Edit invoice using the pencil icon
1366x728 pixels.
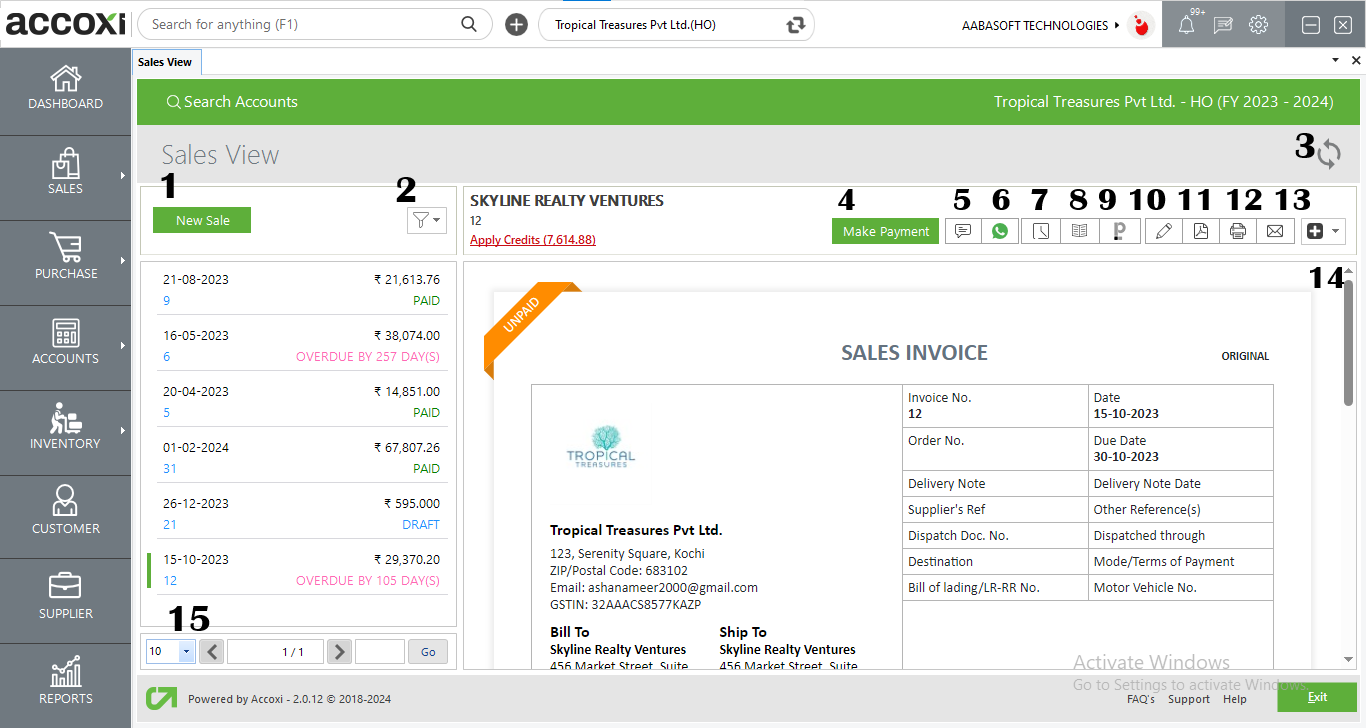[x=1163, y=231]
